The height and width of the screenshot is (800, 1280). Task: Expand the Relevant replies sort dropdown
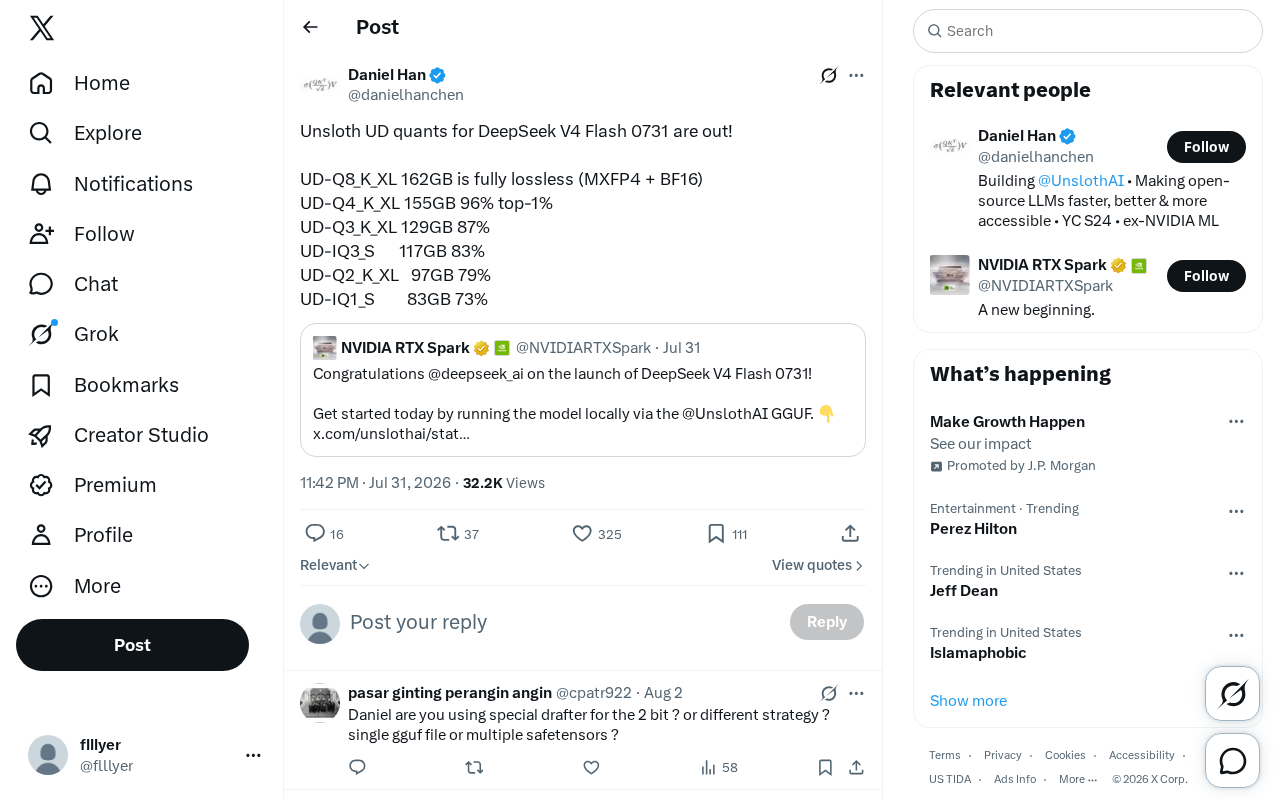(x=335, y=565)
